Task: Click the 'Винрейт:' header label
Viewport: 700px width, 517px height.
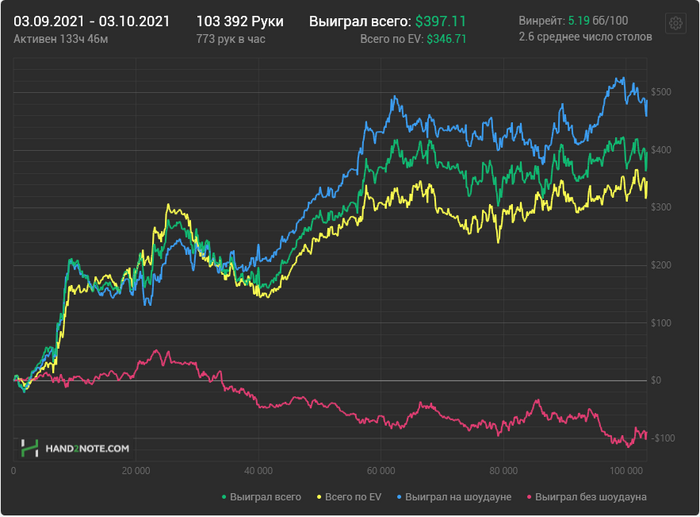Action: click(542, 21)
